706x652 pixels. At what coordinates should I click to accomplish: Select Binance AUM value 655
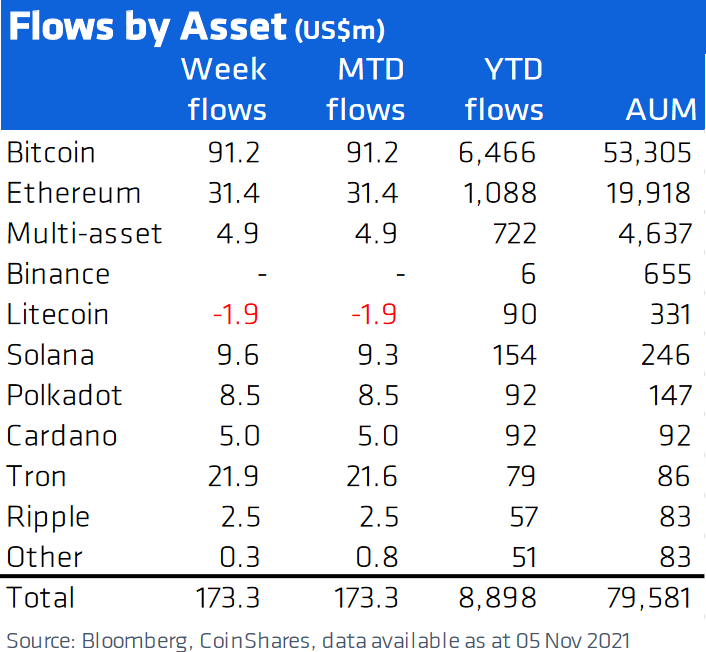pos(667,274)
